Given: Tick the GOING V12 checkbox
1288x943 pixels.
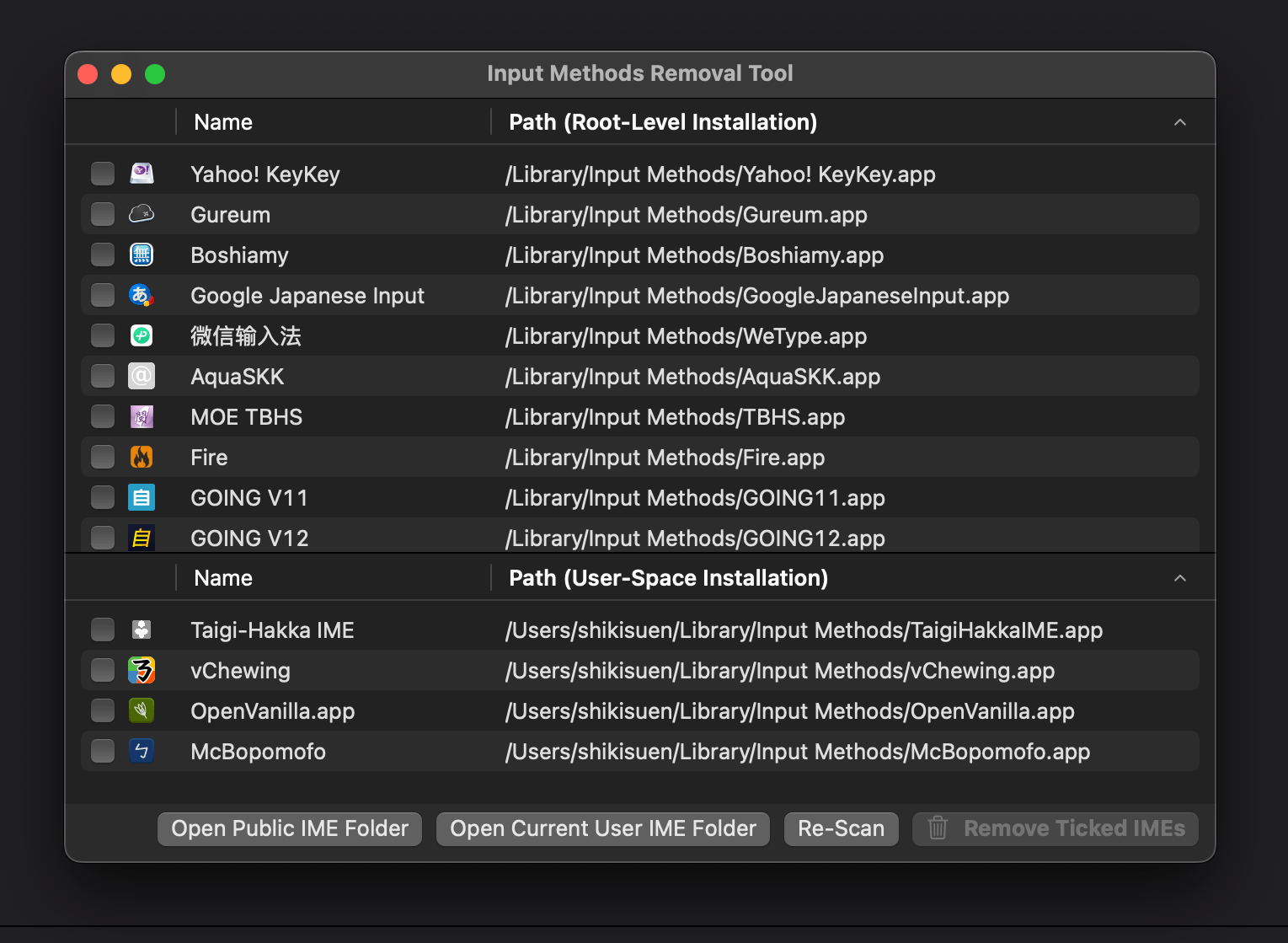Looking at the screenshot, I should [103, 538].
